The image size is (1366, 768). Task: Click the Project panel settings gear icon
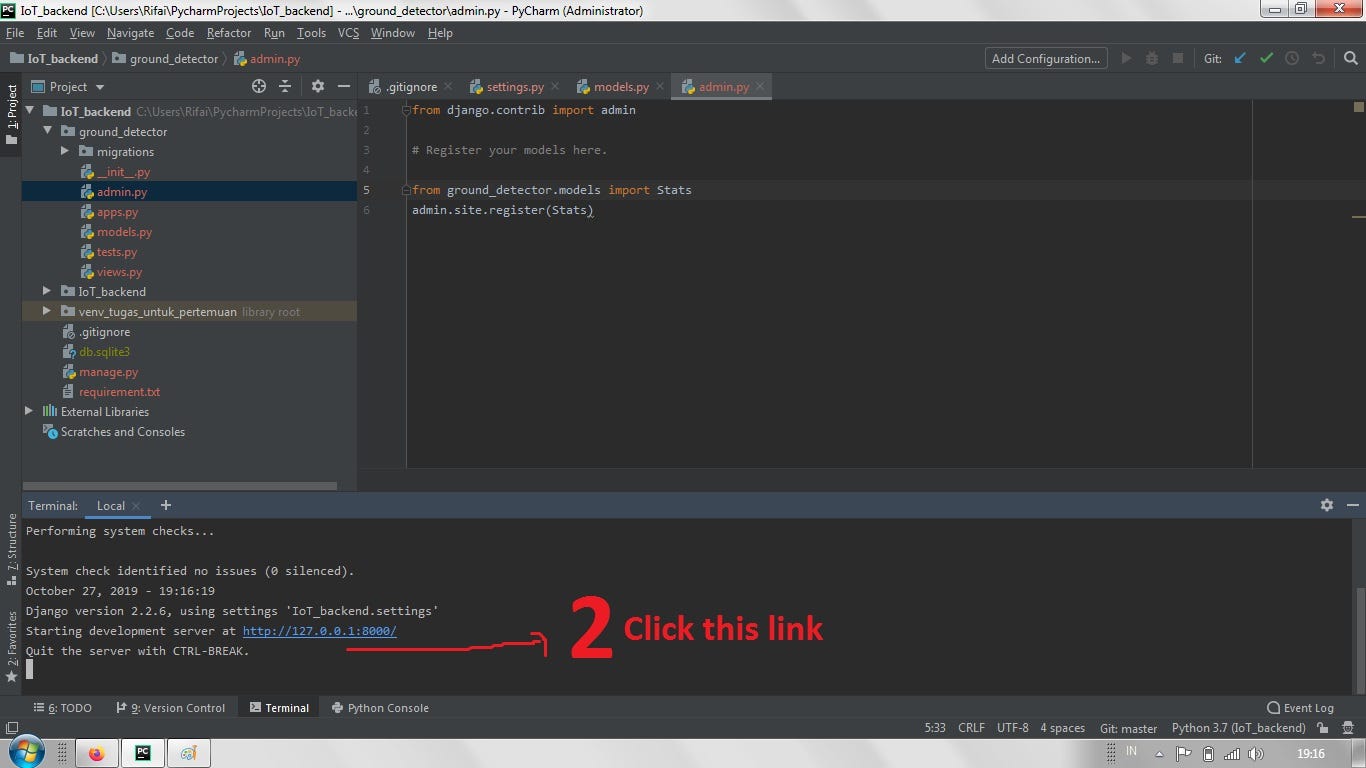[318, 86]
